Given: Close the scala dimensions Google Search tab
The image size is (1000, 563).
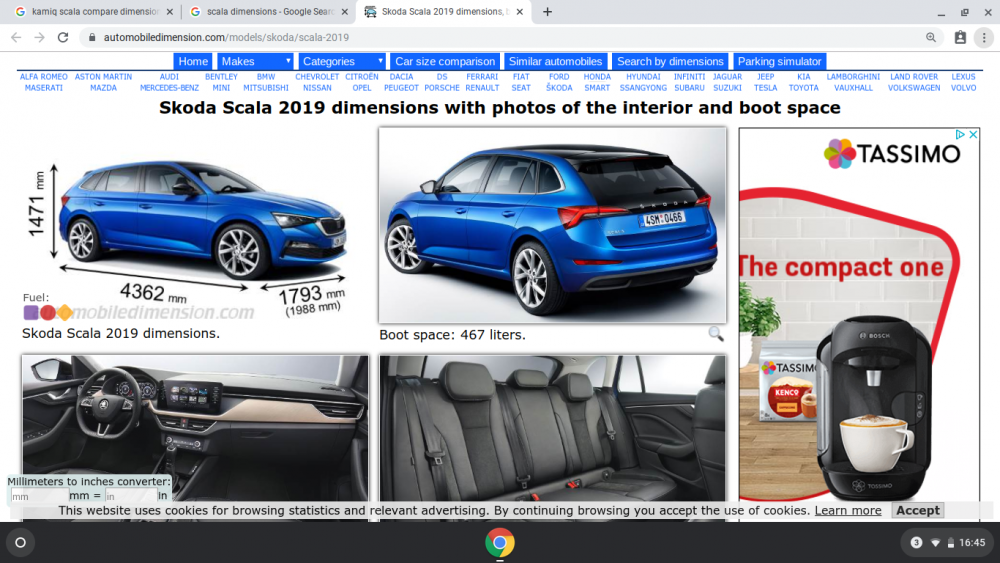Looking at the screenshot, I should click(x=344, y=11).
